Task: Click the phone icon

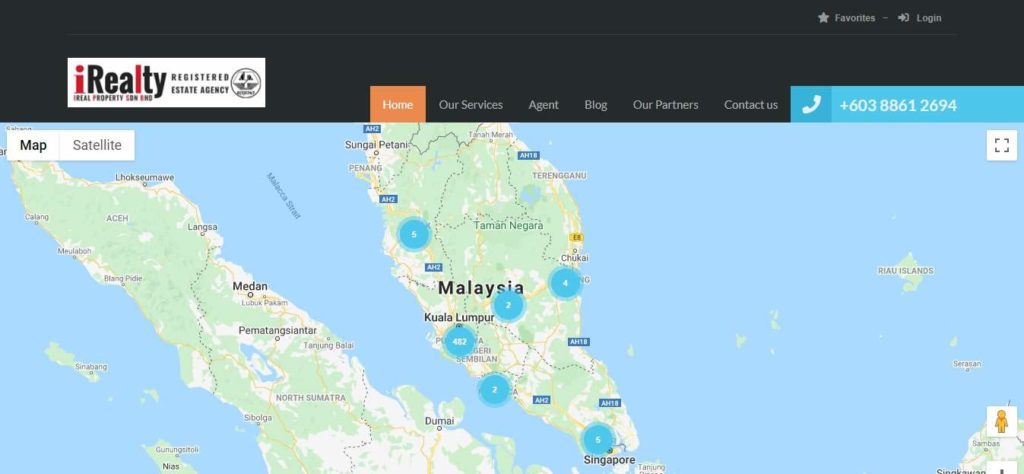Action: (x=811, y=104)
